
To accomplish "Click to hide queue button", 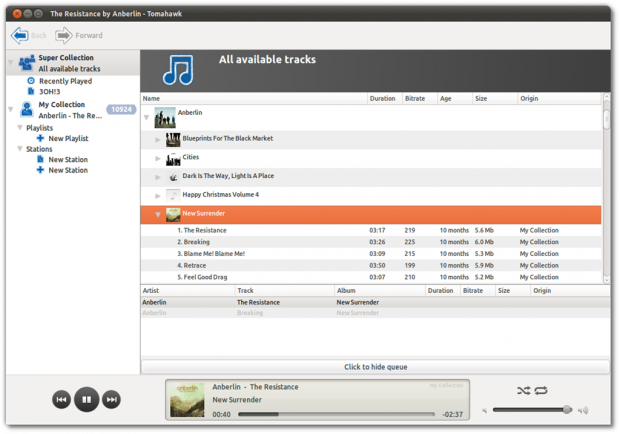I will [x=375, y=367].
